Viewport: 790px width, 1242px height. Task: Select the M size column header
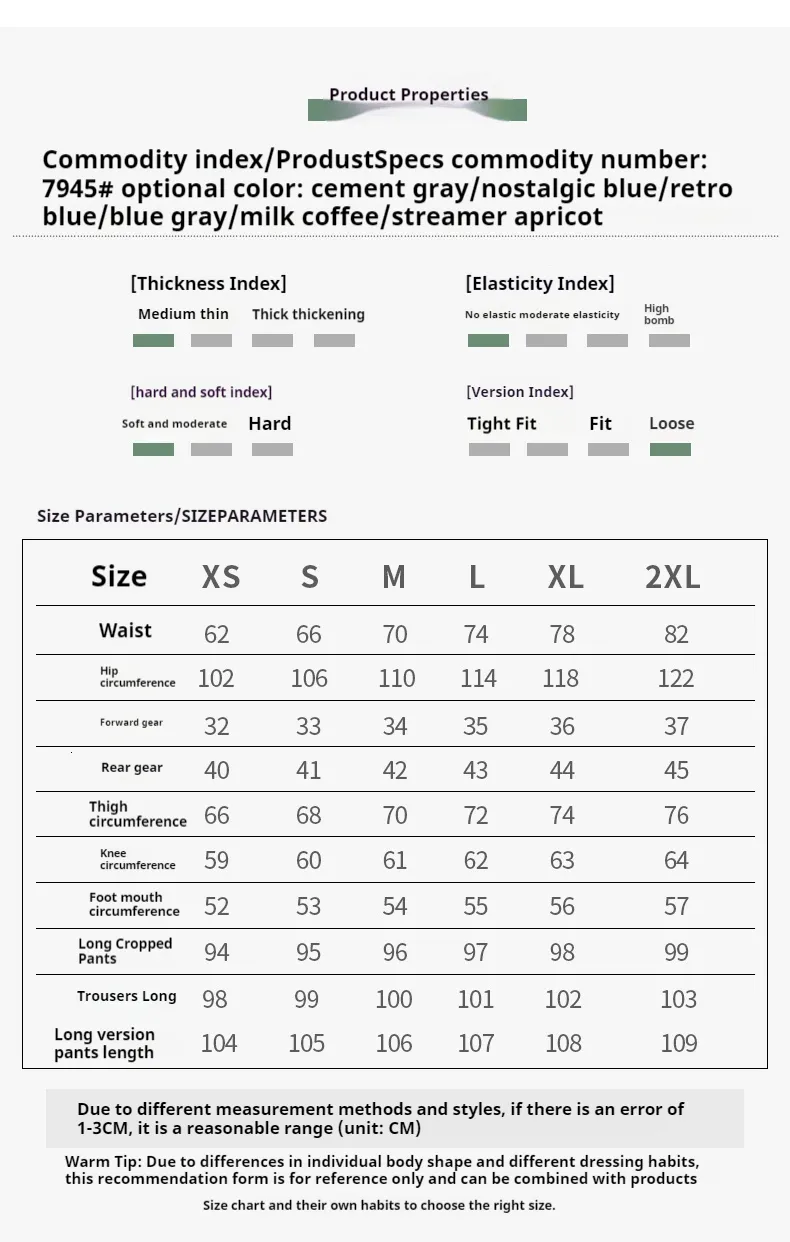394,577
